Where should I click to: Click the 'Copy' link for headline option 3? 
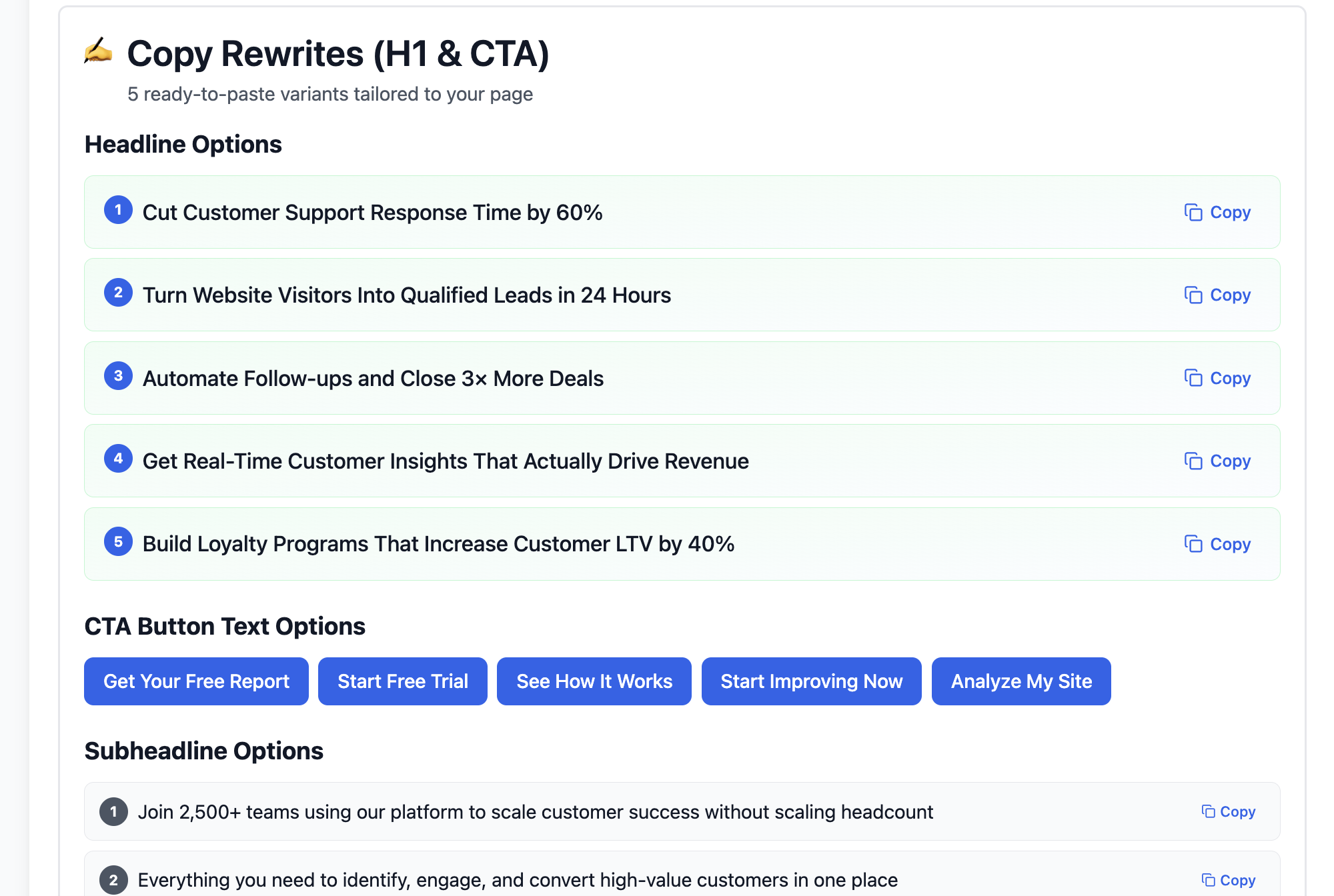coord(1231,378)
